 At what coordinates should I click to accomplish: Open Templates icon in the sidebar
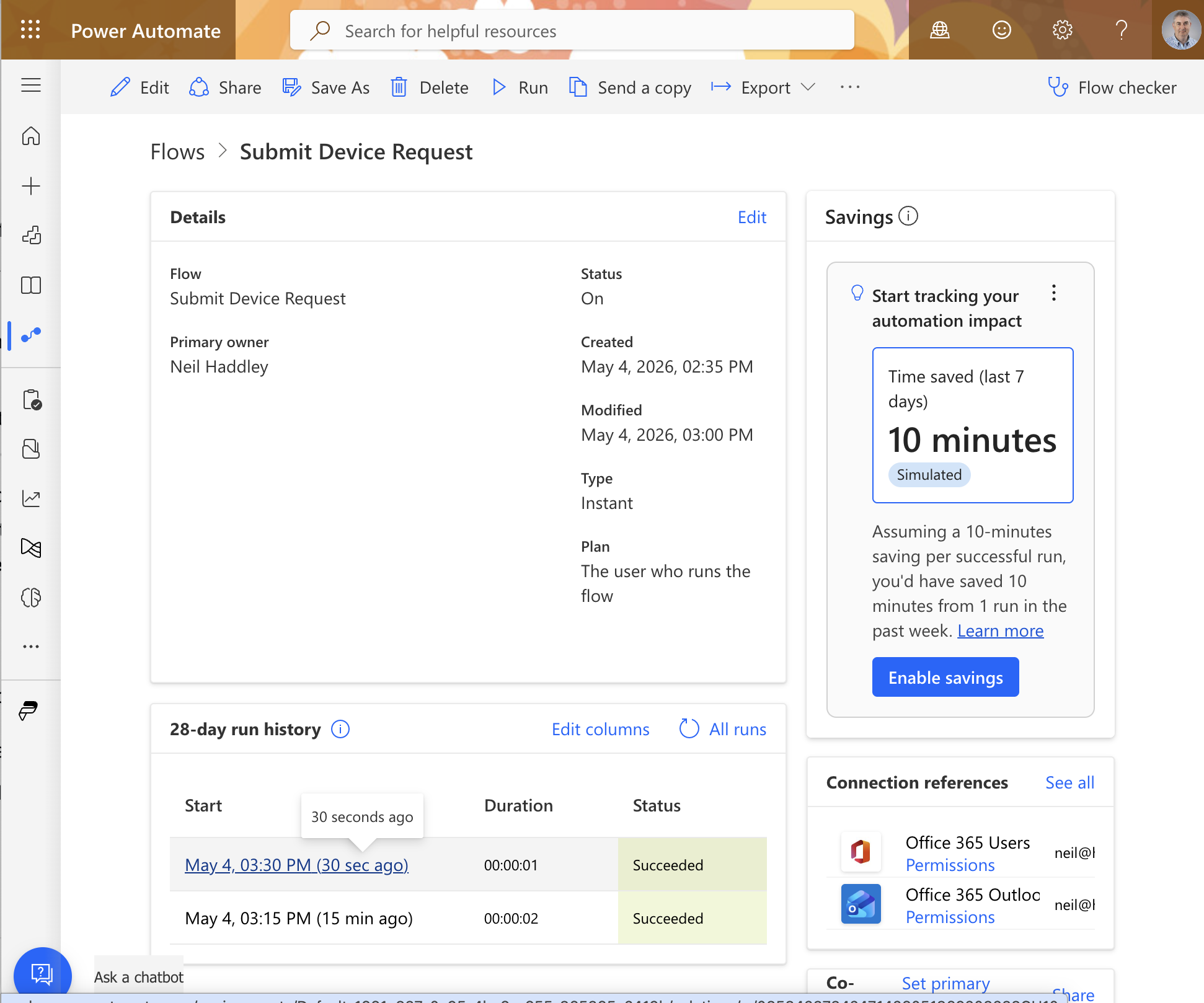31,235
